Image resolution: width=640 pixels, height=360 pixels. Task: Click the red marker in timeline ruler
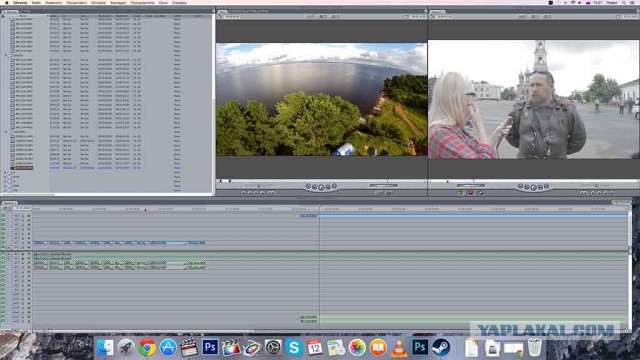145,210
